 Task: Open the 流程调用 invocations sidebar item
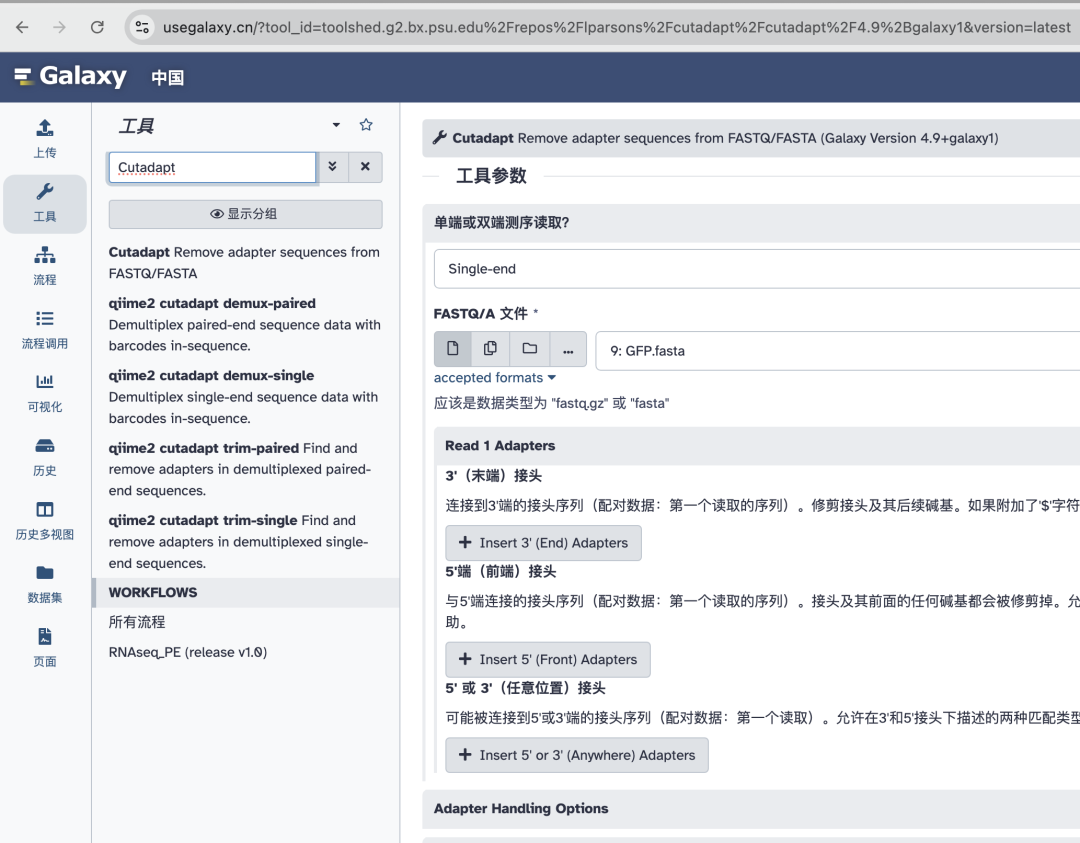pos(45,330)
